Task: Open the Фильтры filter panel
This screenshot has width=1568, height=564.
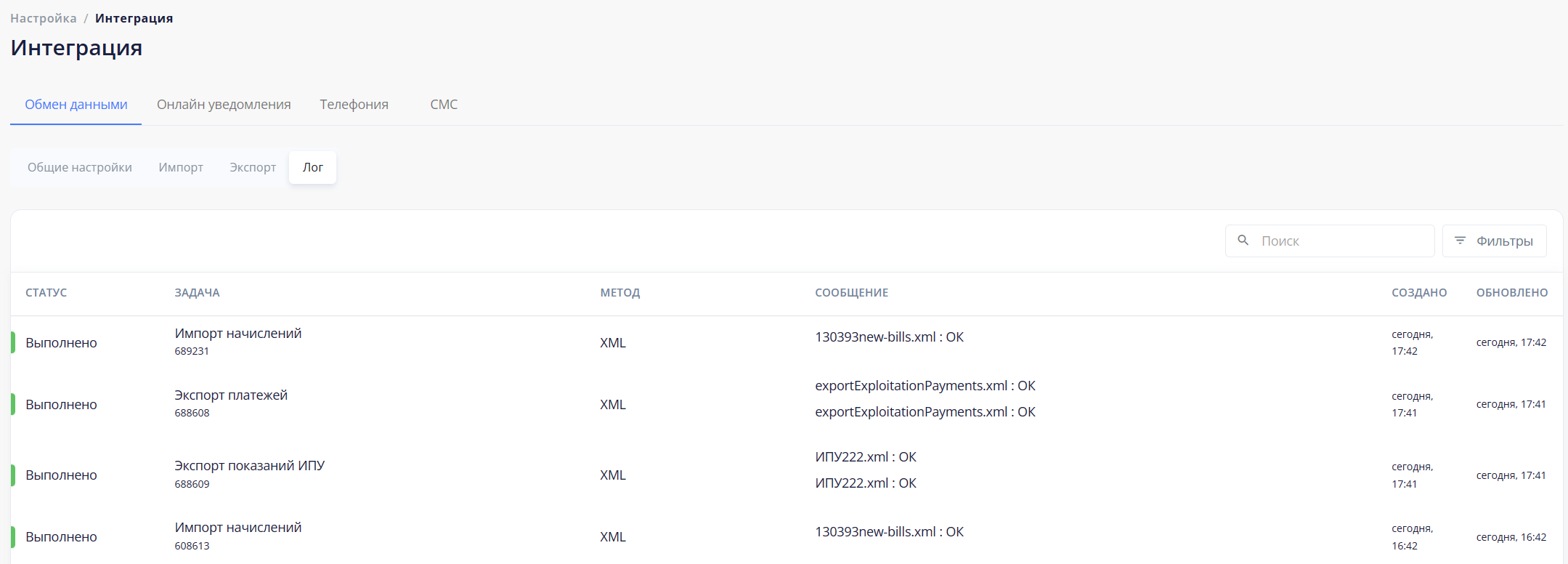Action: click(x=1494, y=241)
